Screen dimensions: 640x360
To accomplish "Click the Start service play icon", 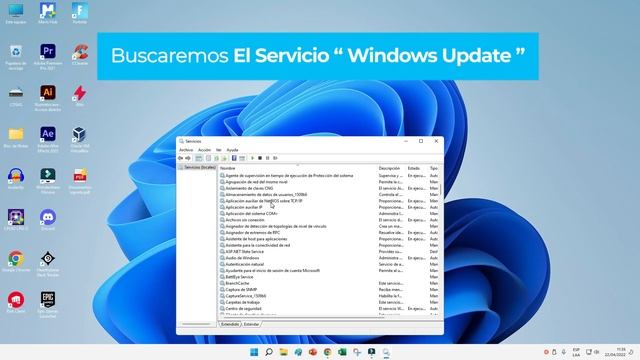I will point(252,158).
